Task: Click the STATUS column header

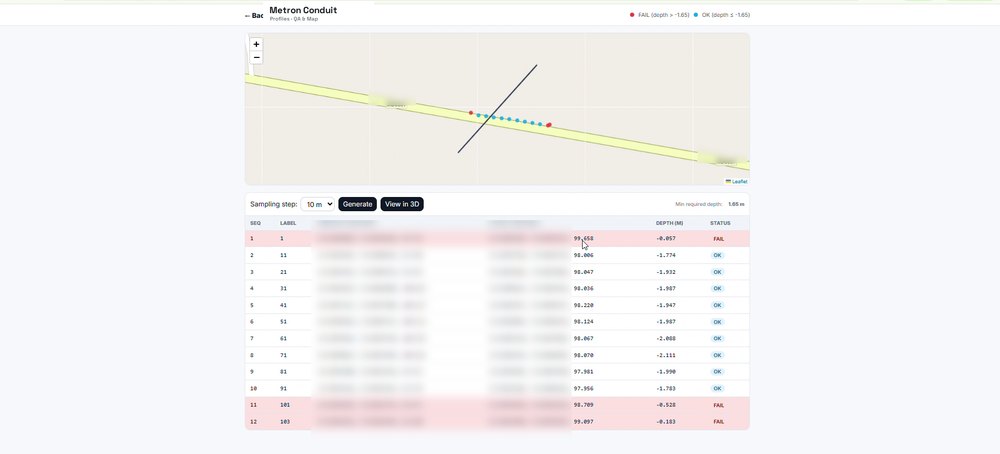Action: point(721,223)
